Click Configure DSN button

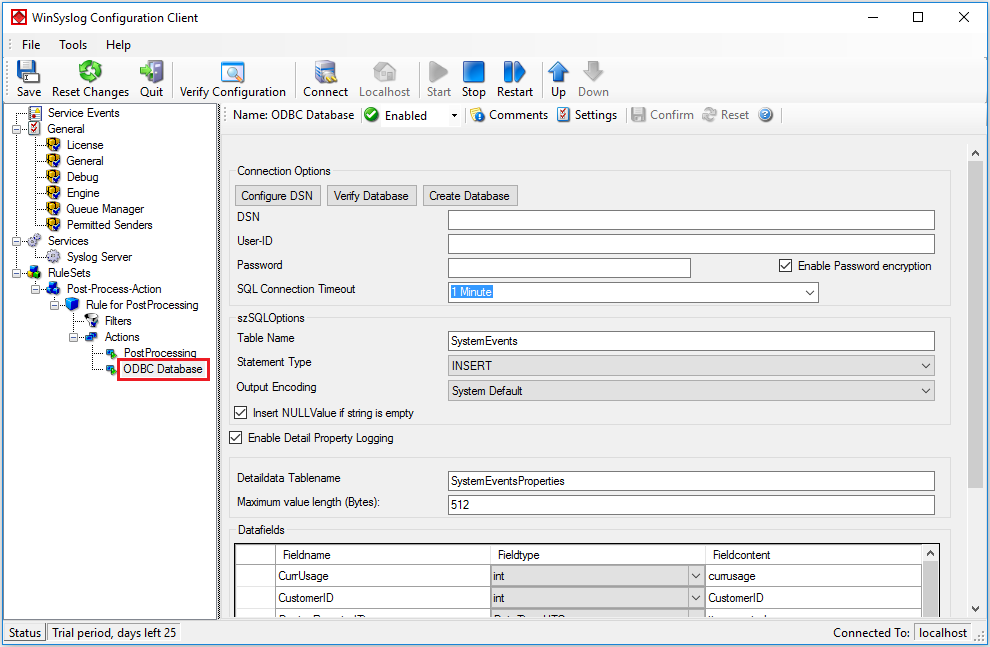point(277,196)
